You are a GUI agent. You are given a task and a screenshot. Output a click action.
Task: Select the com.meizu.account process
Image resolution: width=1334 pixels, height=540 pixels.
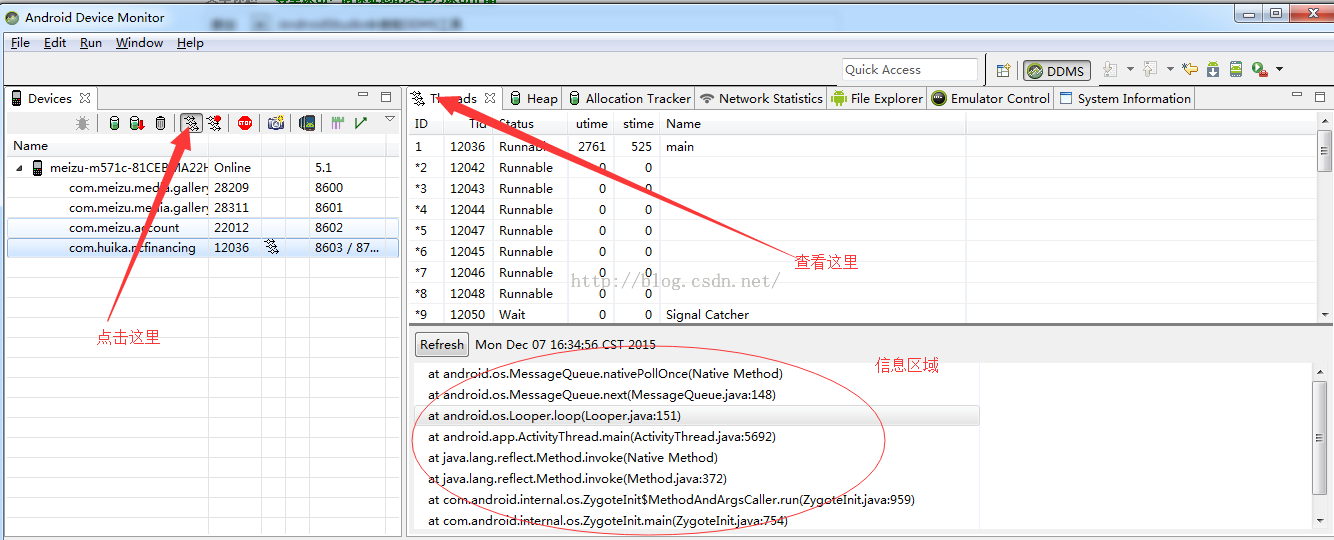click(203, 227)
